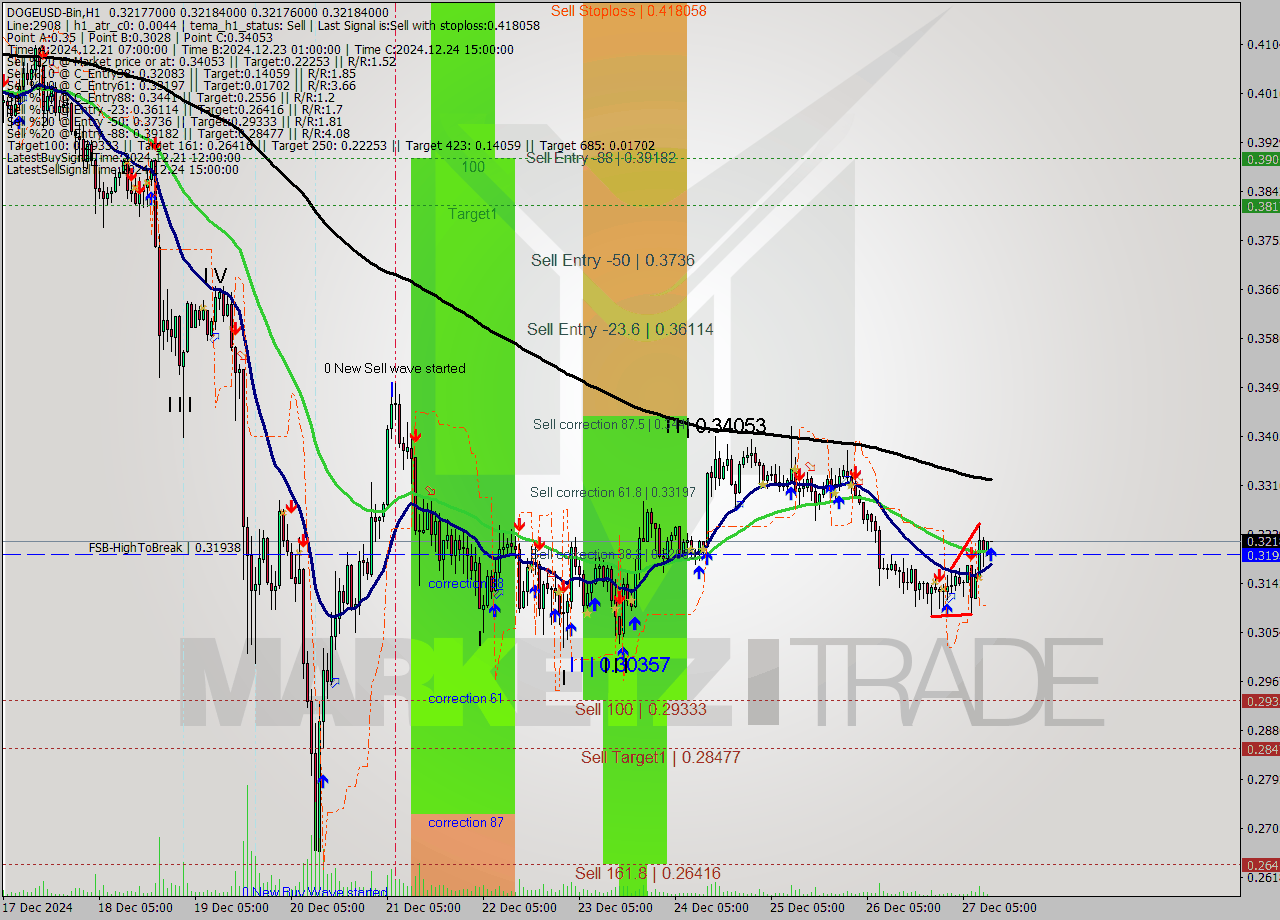Select the 'Target100: 0.29333' targets info line
Image resolution: width=1280 pixels, height=920 pixels.
(331, 145)
